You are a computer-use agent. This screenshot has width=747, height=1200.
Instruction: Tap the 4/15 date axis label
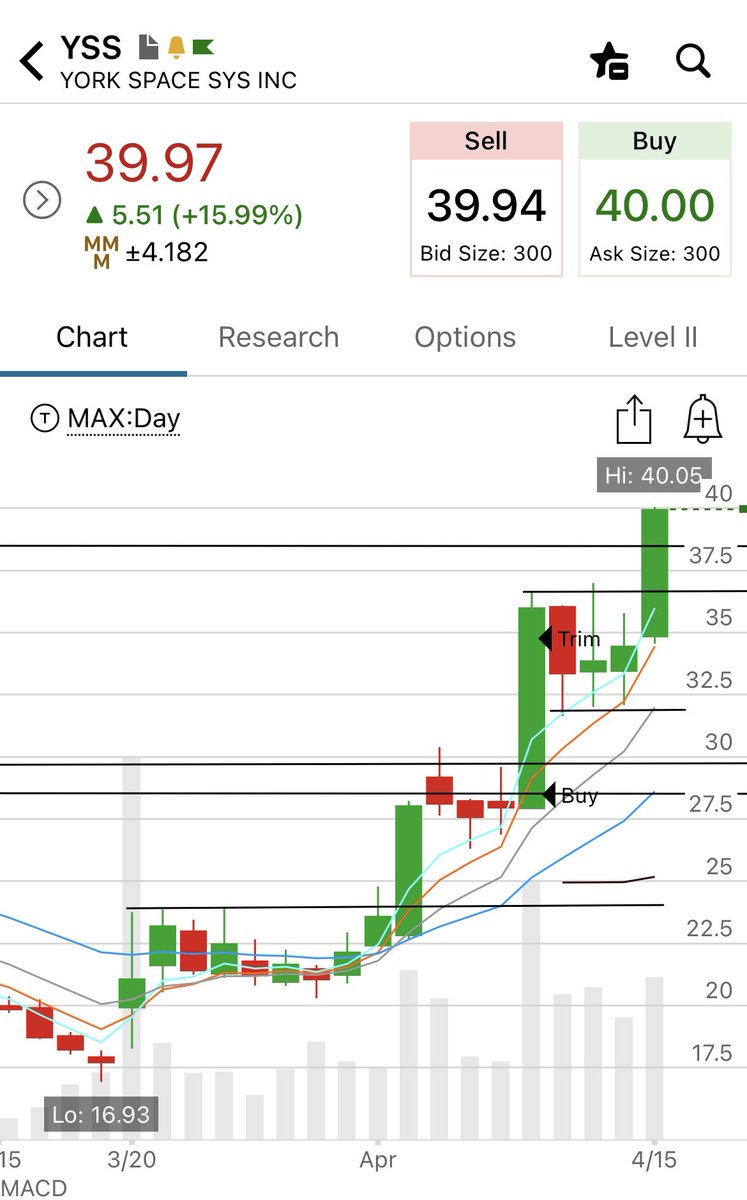653,1160
